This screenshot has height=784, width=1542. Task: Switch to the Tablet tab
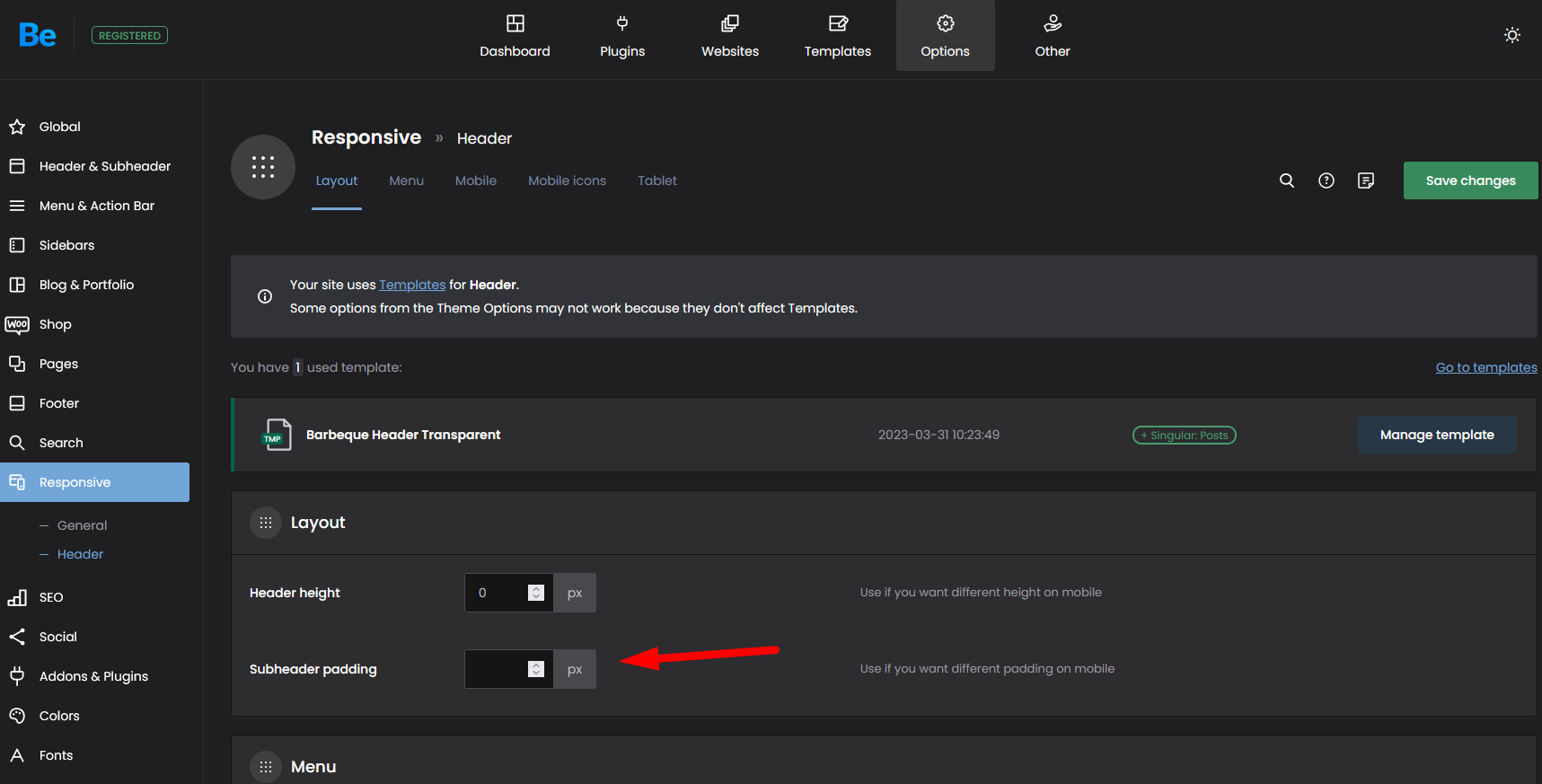(x=657, y=181)
